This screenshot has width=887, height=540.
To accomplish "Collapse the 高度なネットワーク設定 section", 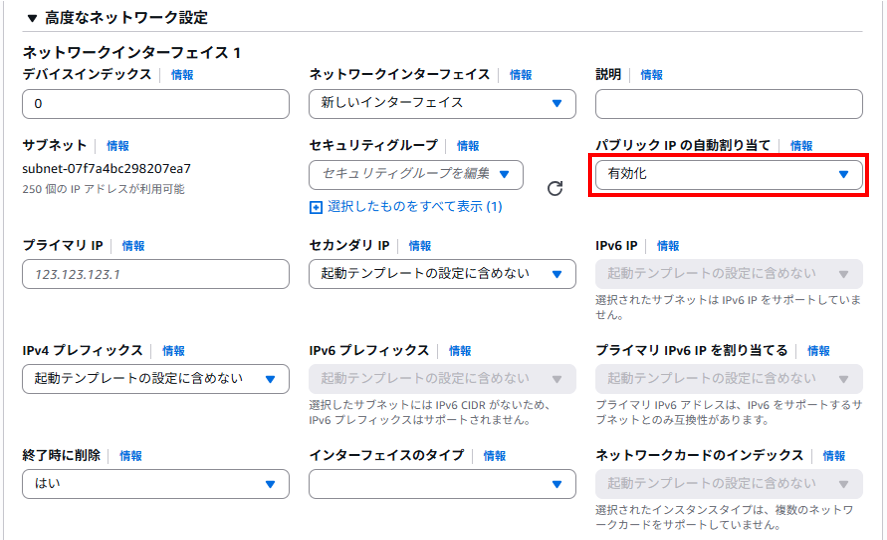I will point(32,19).
